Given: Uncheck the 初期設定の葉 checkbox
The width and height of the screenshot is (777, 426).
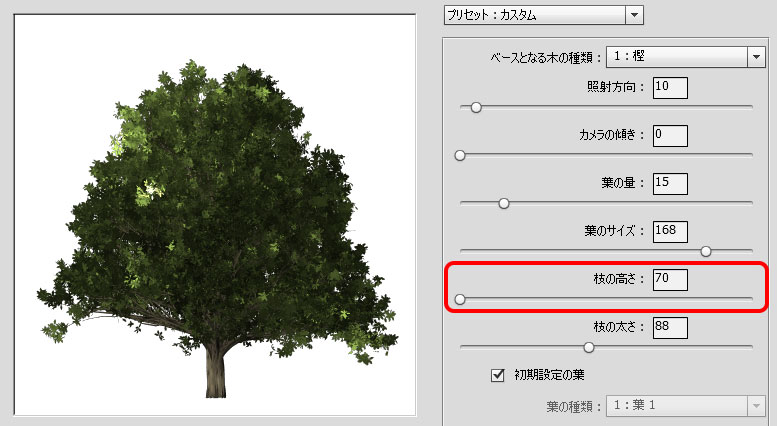Looking at the screenshot, I should click(498, 375).
